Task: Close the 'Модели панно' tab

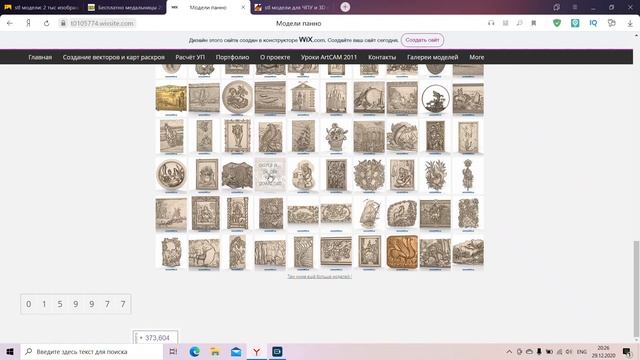Action: pos(243,7)
